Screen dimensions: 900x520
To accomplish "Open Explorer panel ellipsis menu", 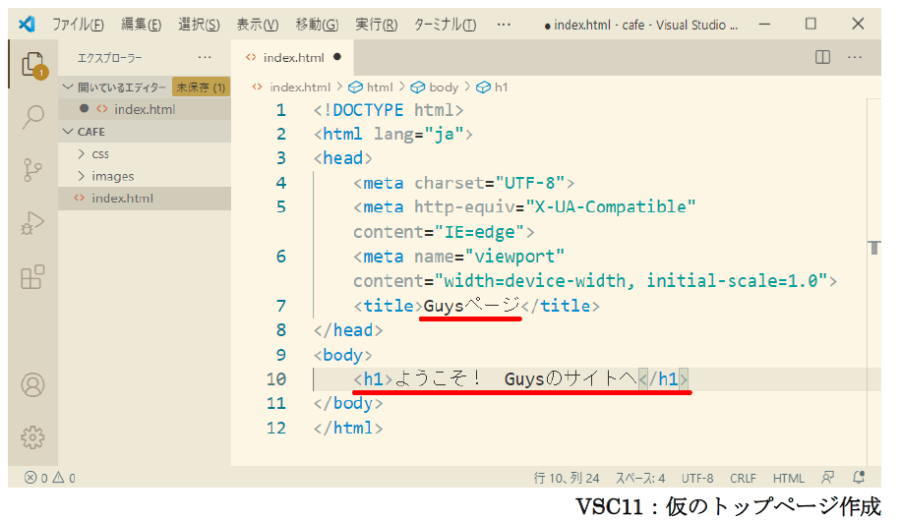I will 204,57.
